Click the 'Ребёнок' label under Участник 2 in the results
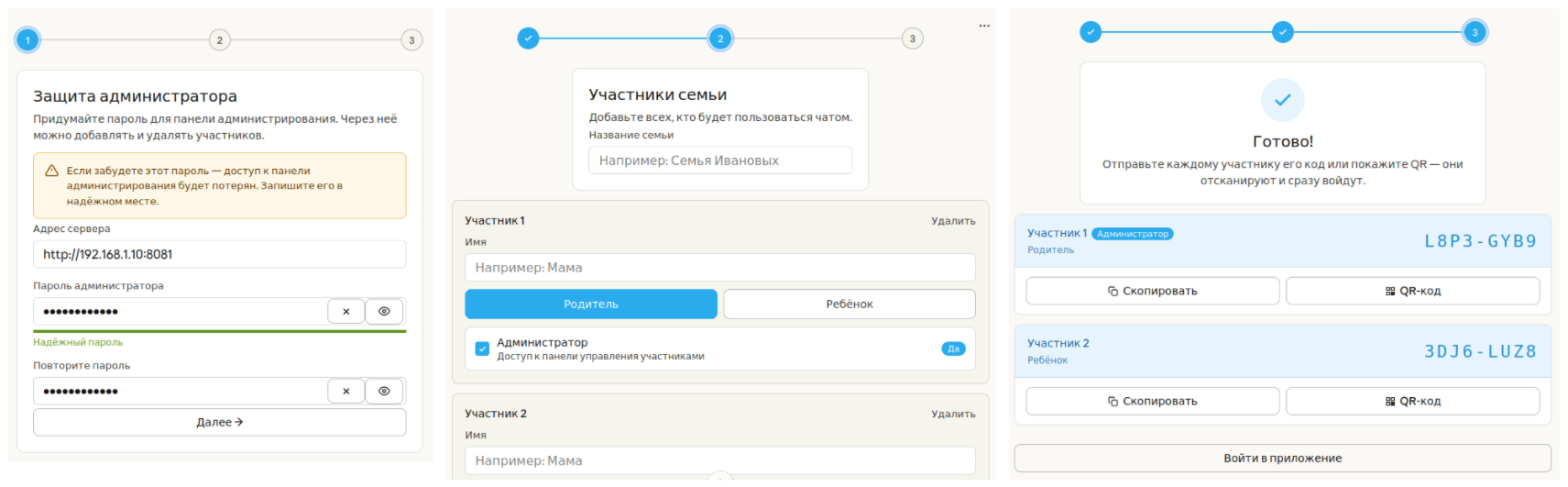 (1047, 360)
